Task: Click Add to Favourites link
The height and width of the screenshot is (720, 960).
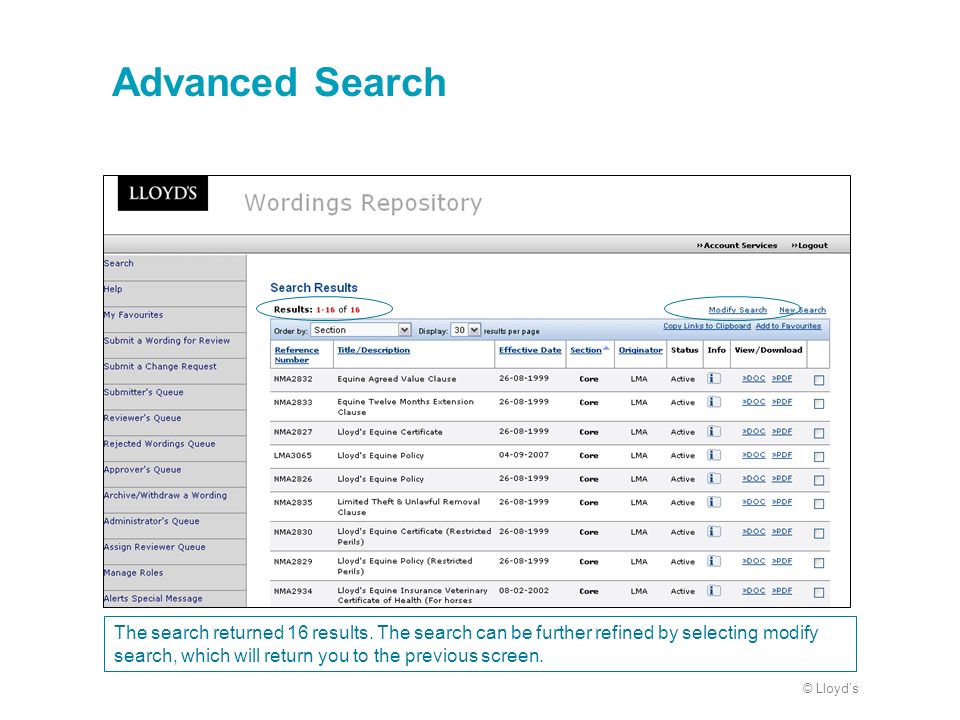Action: click(789, 326)
